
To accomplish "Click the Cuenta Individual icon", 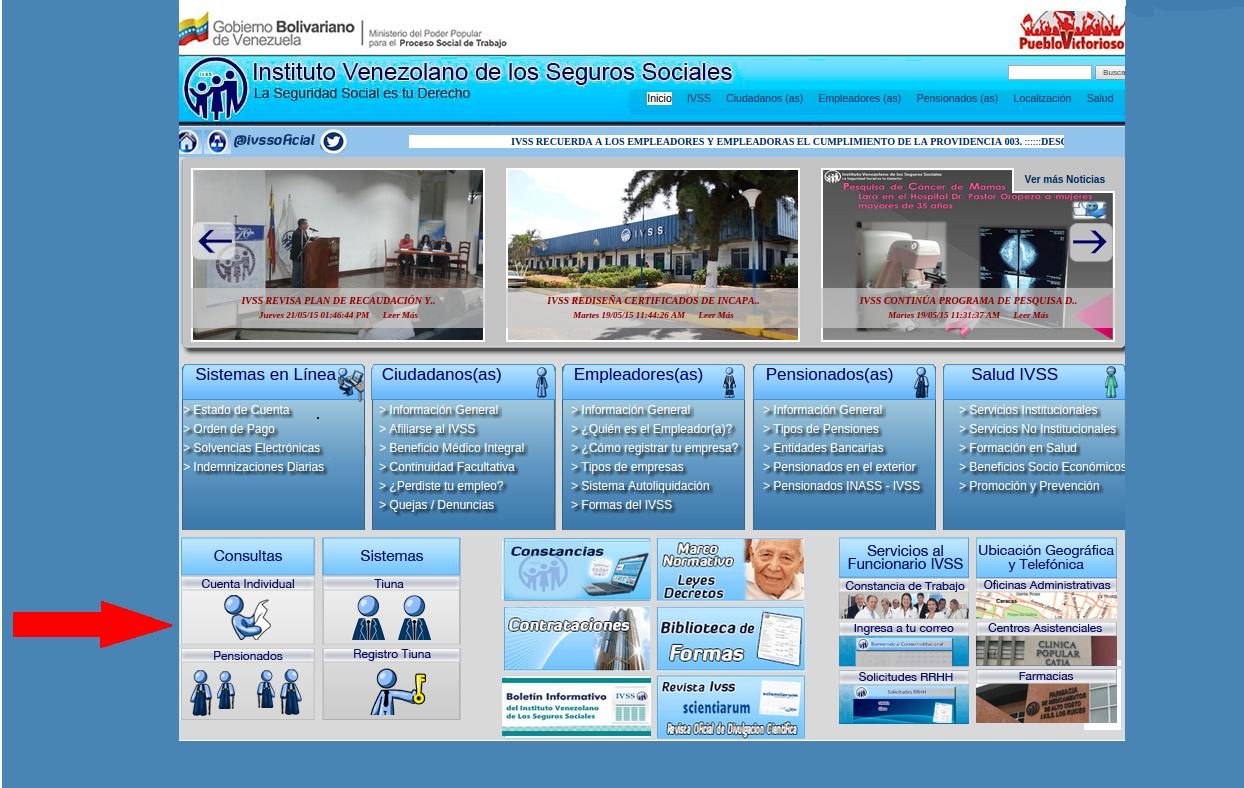I will coord(247,617).
